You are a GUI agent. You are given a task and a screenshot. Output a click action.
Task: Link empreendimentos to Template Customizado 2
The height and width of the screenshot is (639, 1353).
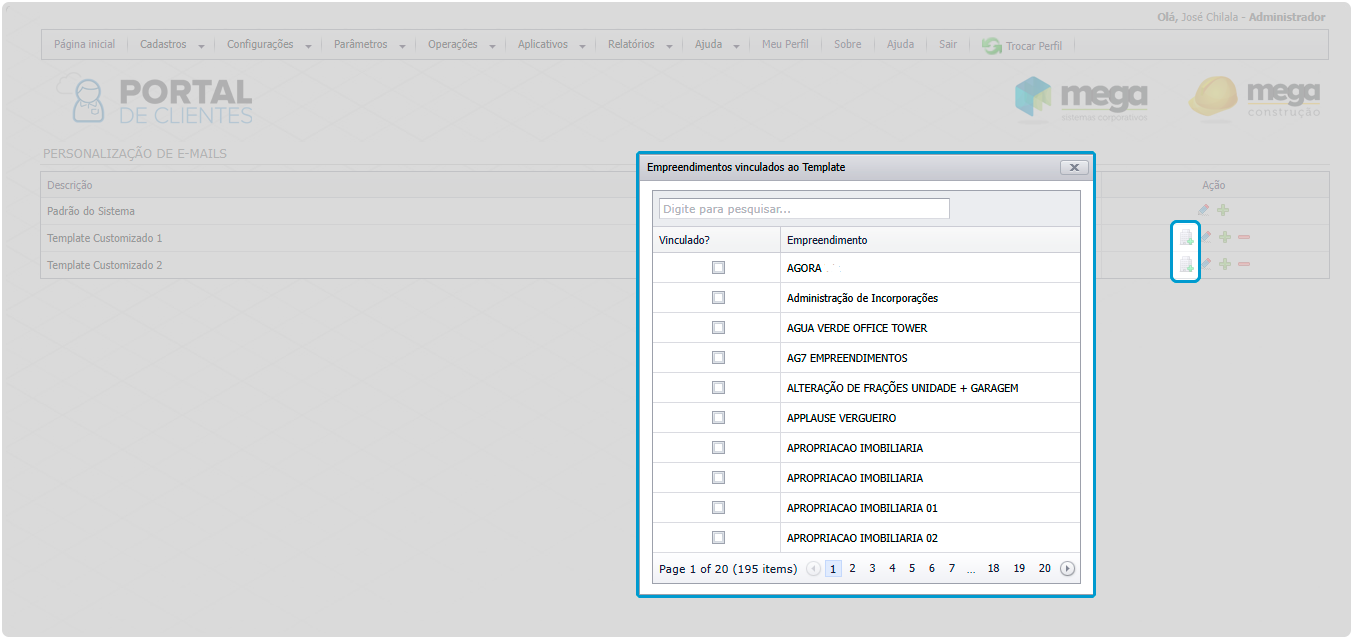(1186, 265)
